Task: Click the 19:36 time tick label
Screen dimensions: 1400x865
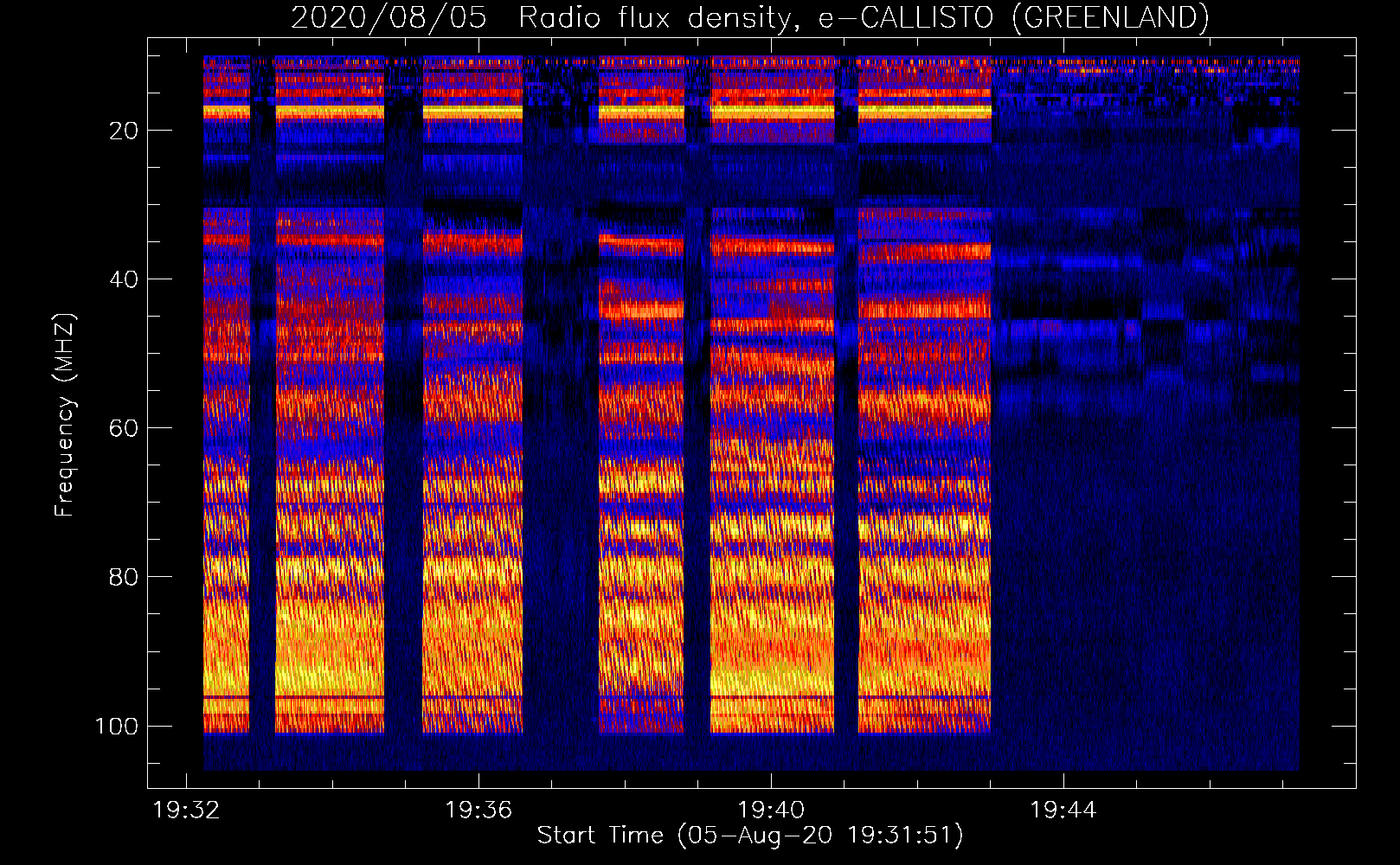Action: tap(478, 811)
